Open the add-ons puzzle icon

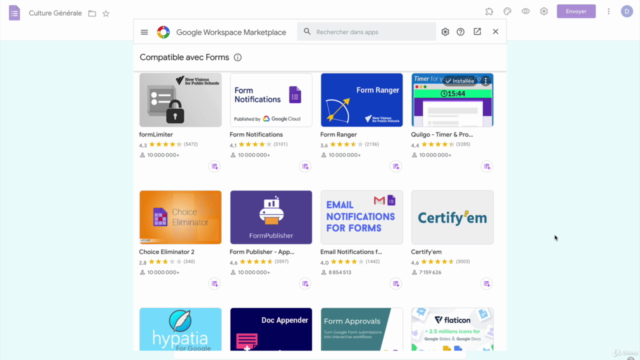point(489,11)
